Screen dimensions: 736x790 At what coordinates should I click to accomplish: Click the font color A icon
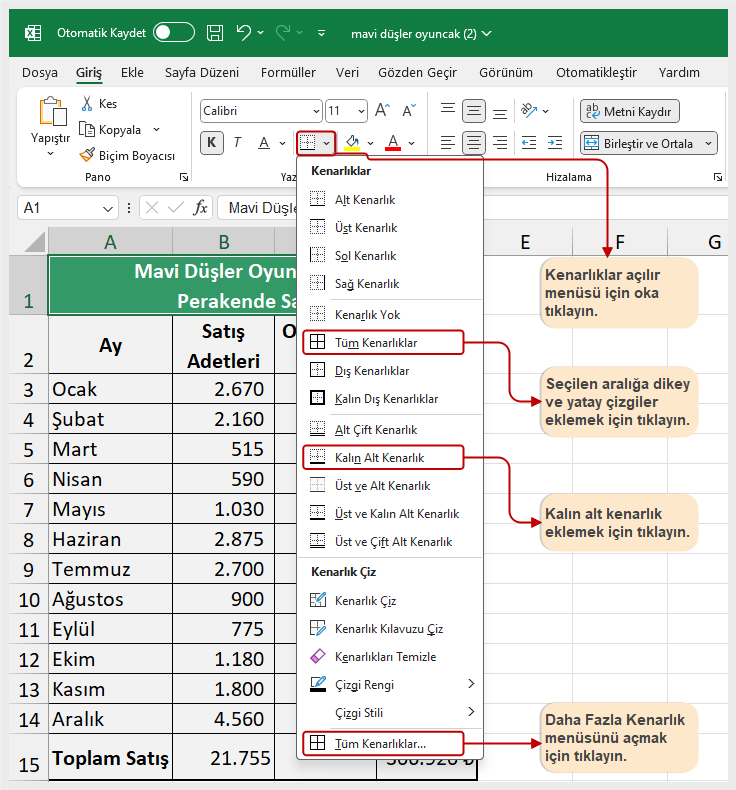[x=393, y=143]
